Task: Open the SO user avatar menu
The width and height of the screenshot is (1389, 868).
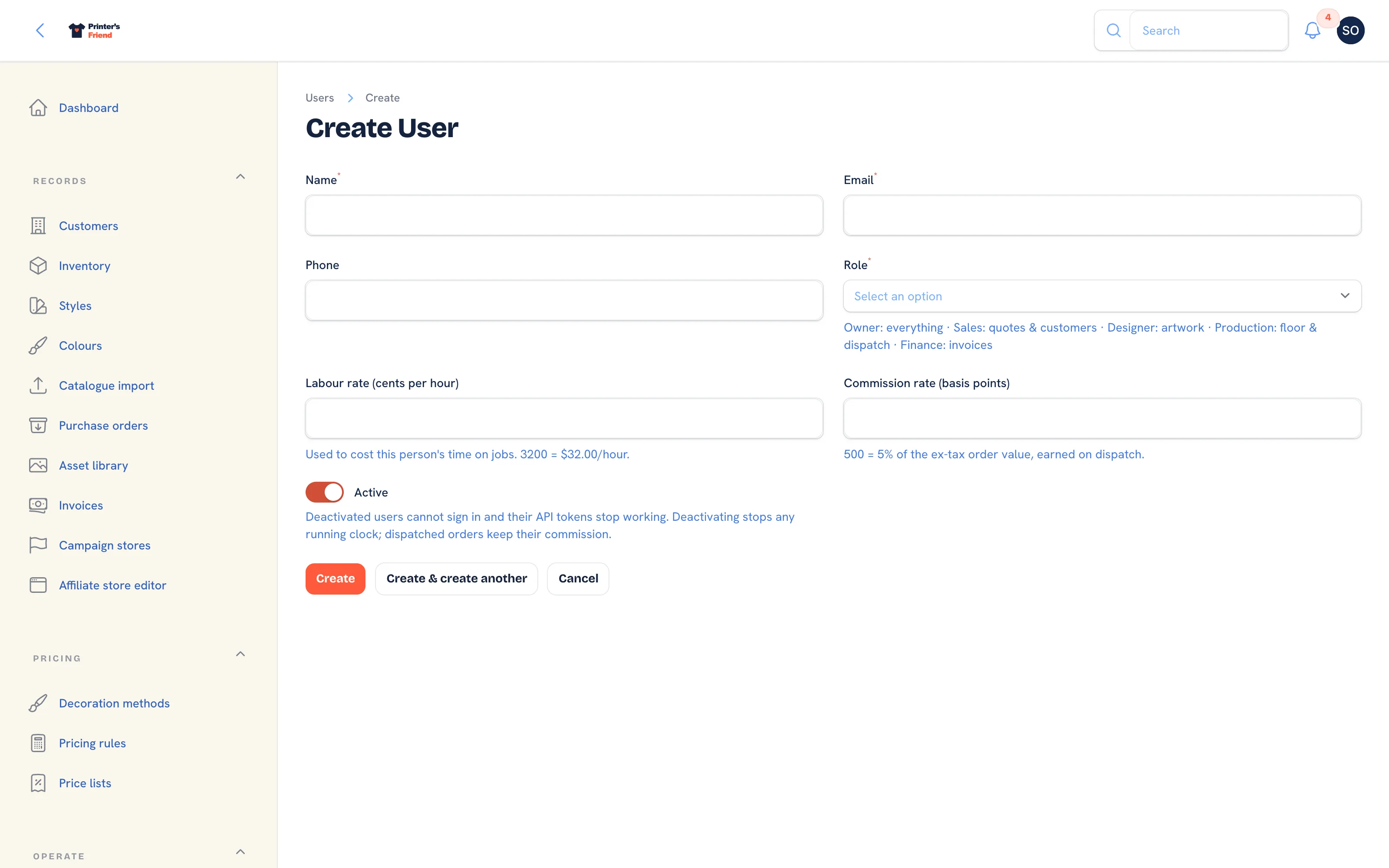Action: click(1350, 30)
